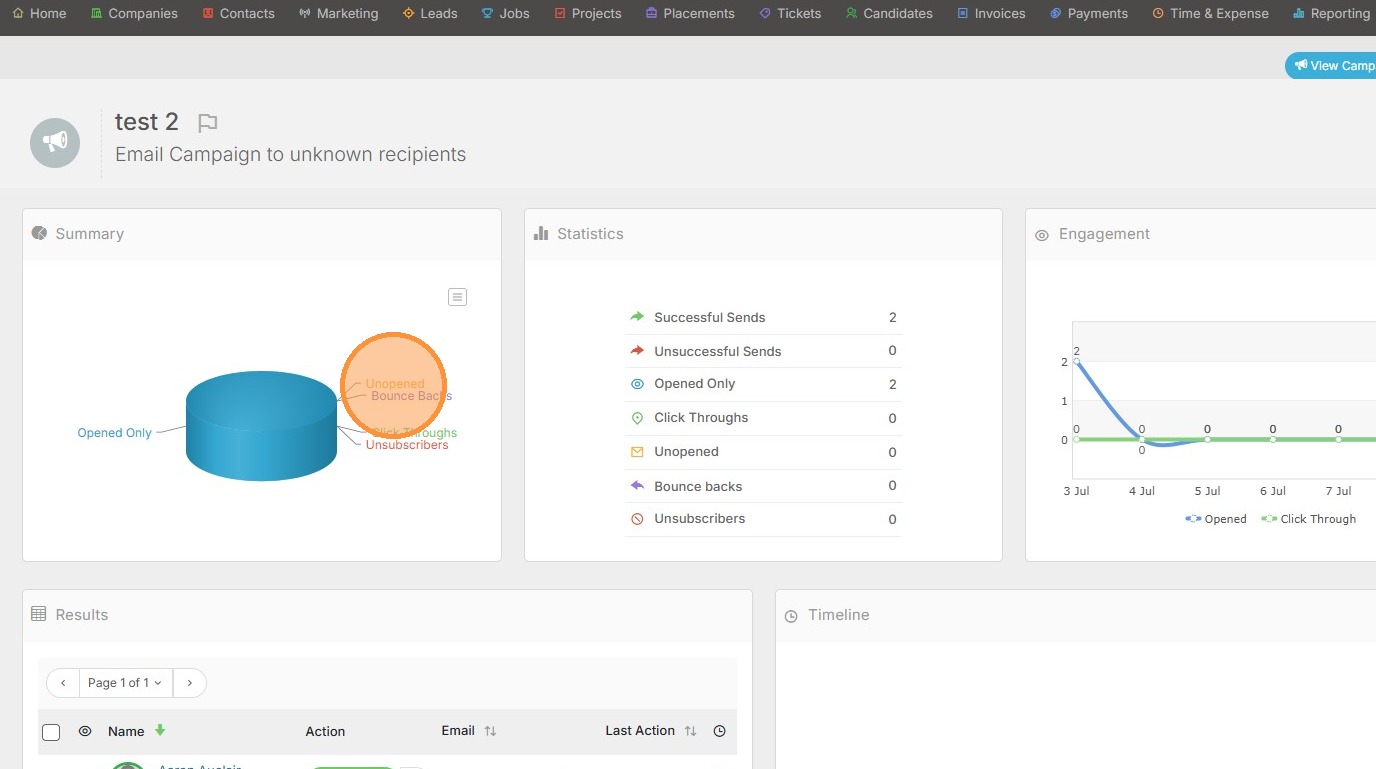The height and width of the screenshot is (769, 1376).
Task: Click the 3 Jul data point with value 2
Action: tap(1076, 361)
